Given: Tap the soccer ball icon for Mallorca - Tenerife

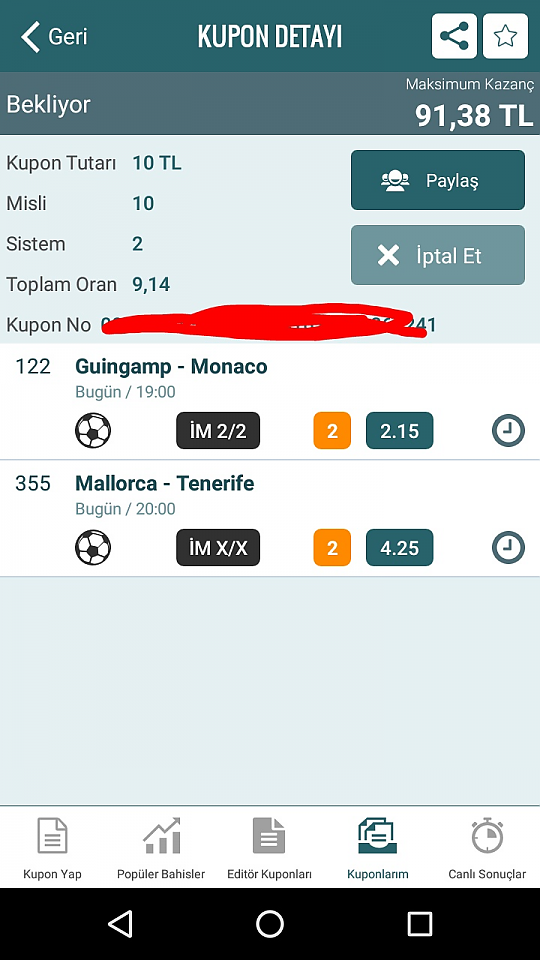Looking at the screenshot, I should (x=93, y=547).
